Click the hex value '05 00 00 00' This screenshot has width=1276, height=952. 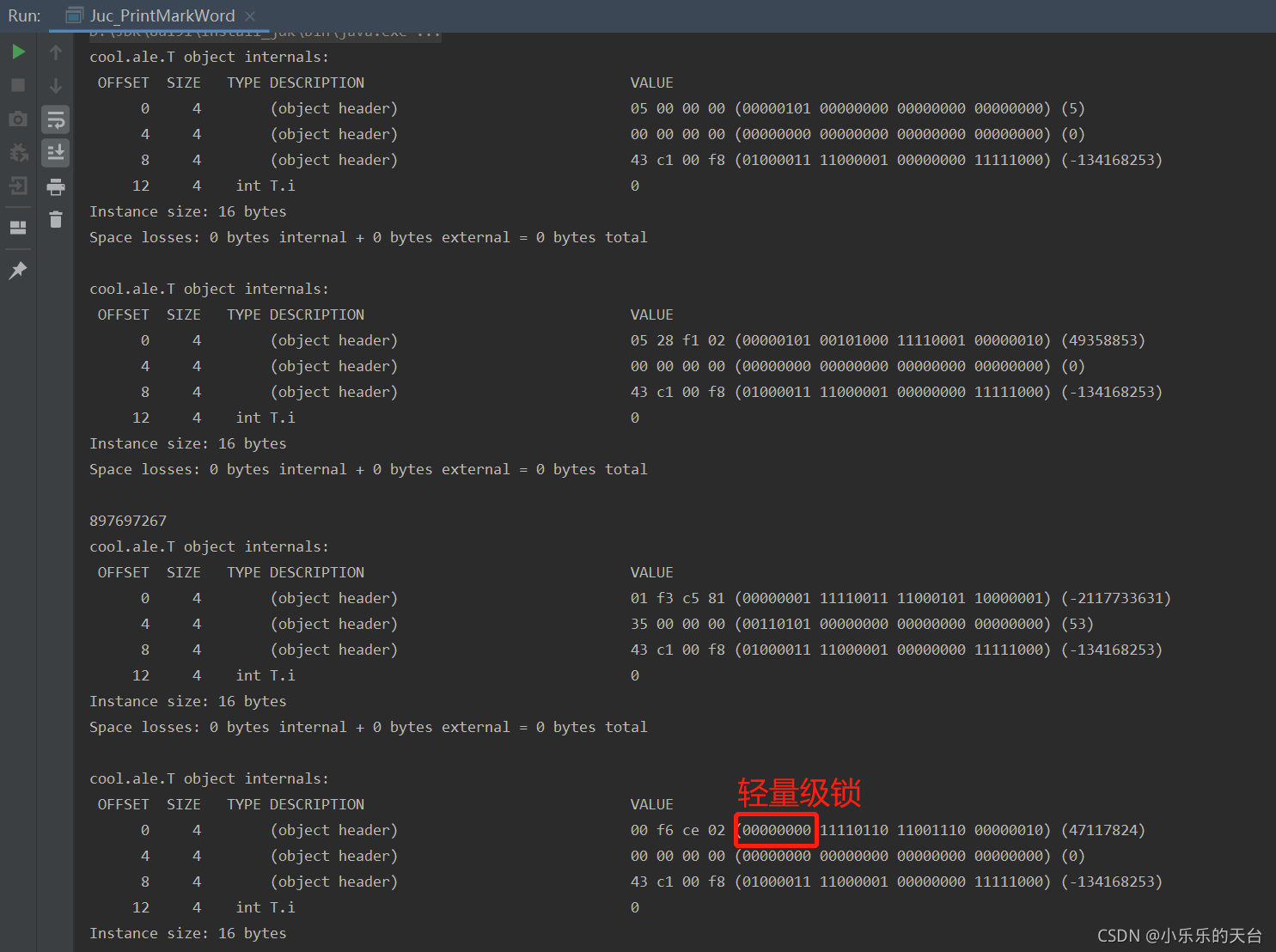click(678, 108)
